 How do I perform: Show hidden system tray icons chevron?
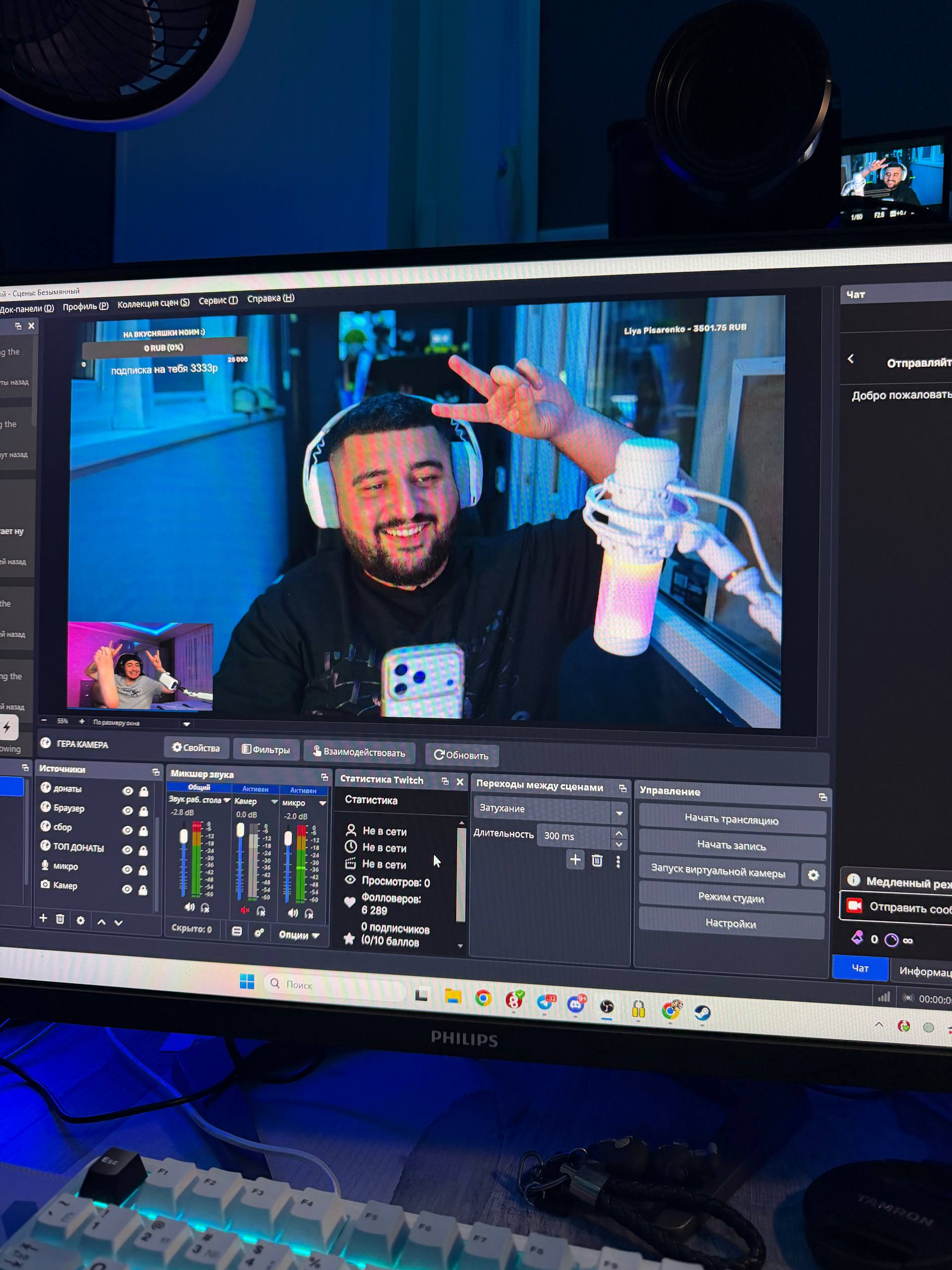pos(879,1024)
